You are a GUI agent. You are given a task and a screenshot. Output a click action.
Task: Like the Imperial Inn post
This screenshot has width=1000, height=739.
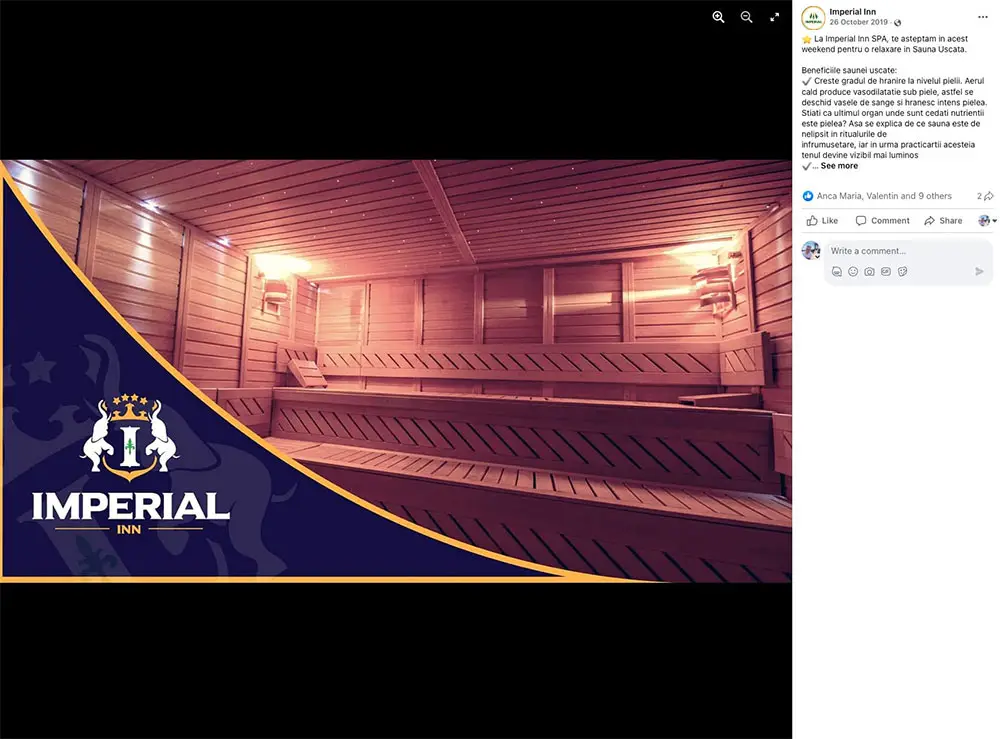click(822, 220)
